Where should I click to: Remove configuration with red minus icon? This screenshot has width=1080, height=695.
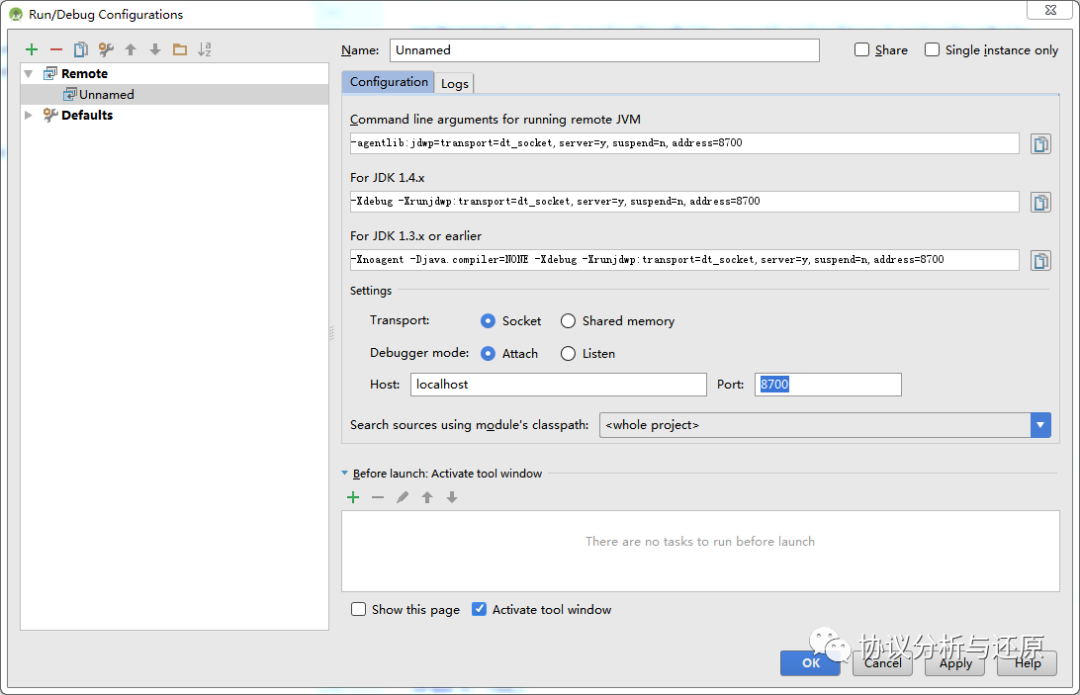56,50
